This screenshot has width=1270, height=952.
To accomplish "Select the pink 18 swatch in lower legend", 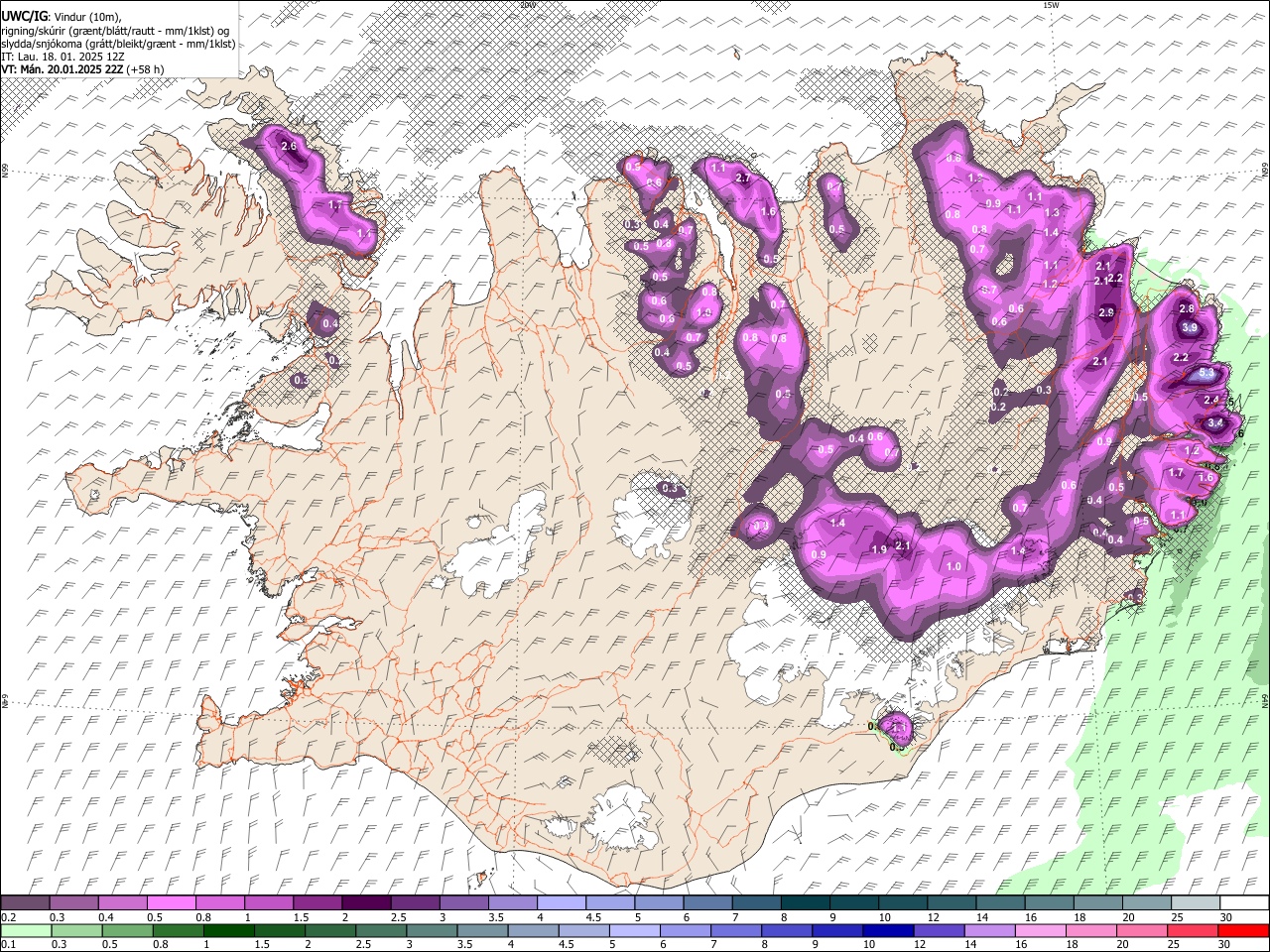I will 1091,930.
